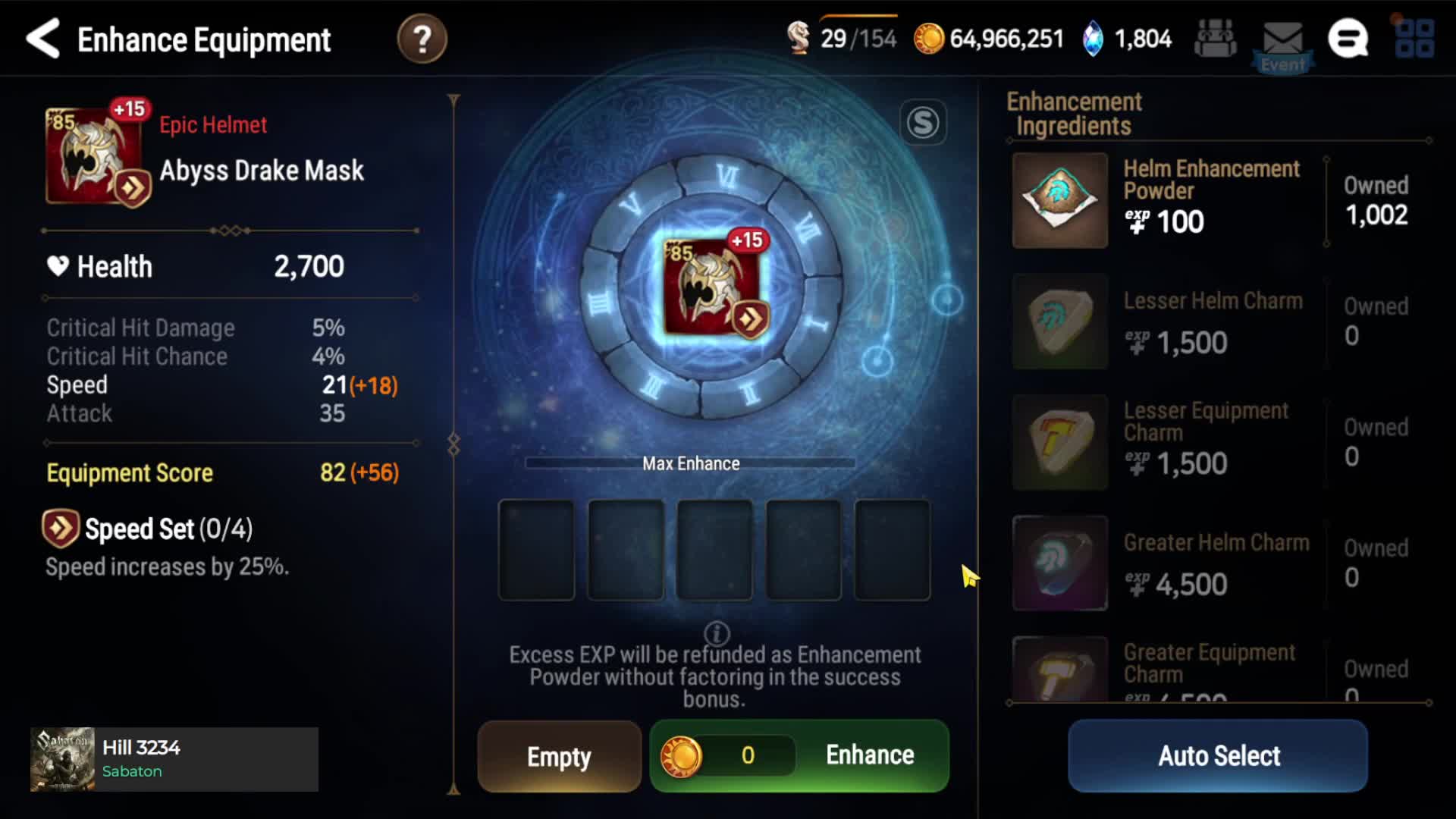Open the chat bubble icon
The height and width of the screenshot is (819, 1456).
1348,39
